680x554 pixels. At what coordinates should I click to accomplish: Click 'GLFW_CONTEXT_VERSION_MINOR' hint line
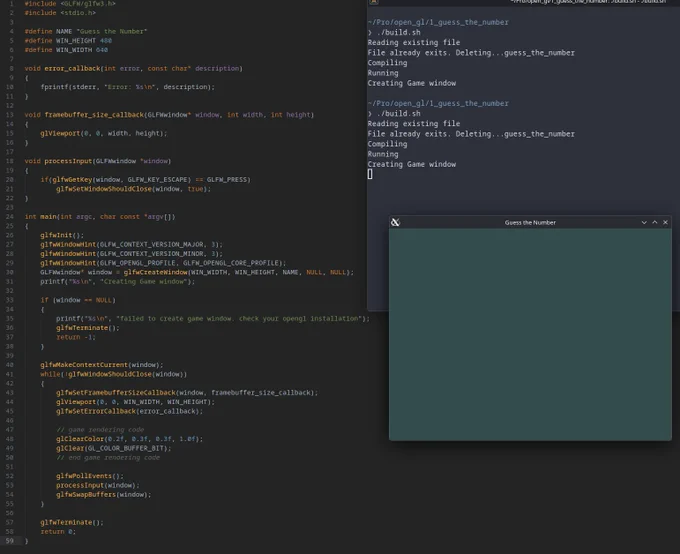click(131, 254)
